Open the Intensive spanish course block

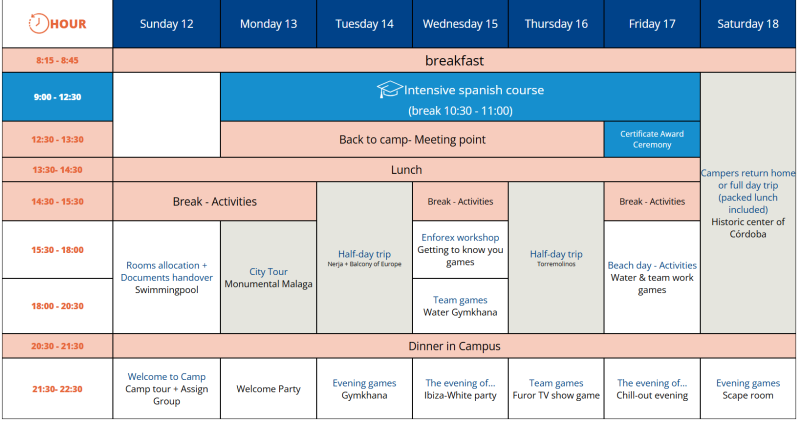point(460,98)
